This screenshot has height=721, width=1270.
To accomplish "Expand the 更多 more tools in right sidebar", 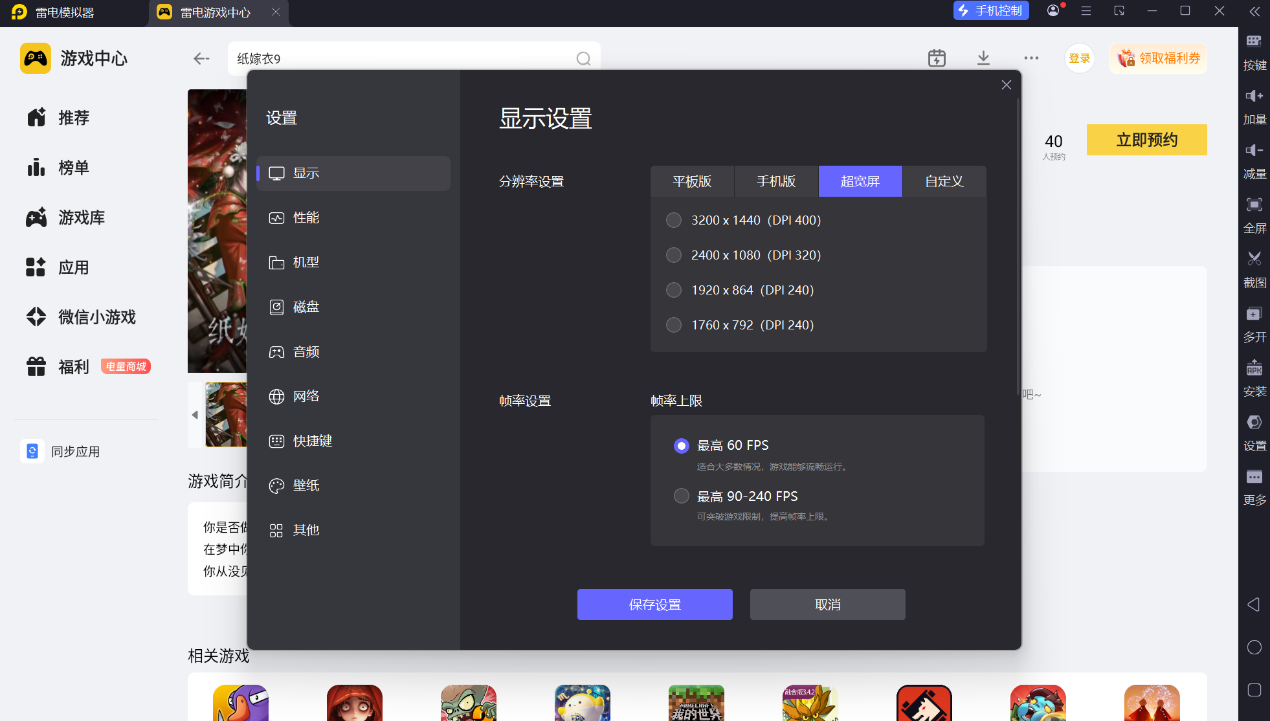I will 1254,485.
